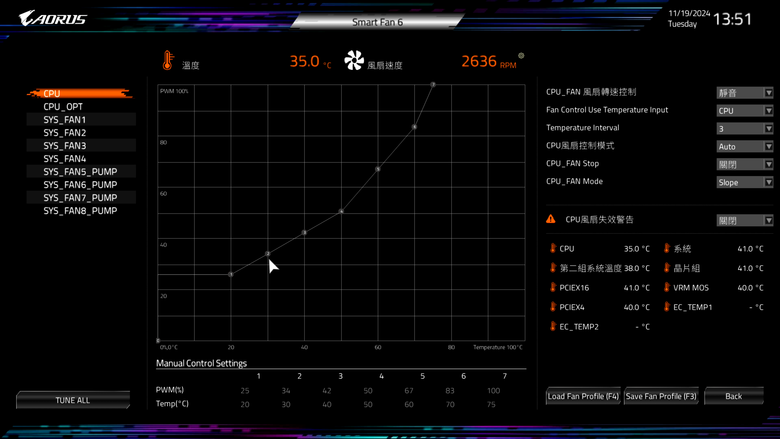Click the TUNE ALL button

click(73, 400)
